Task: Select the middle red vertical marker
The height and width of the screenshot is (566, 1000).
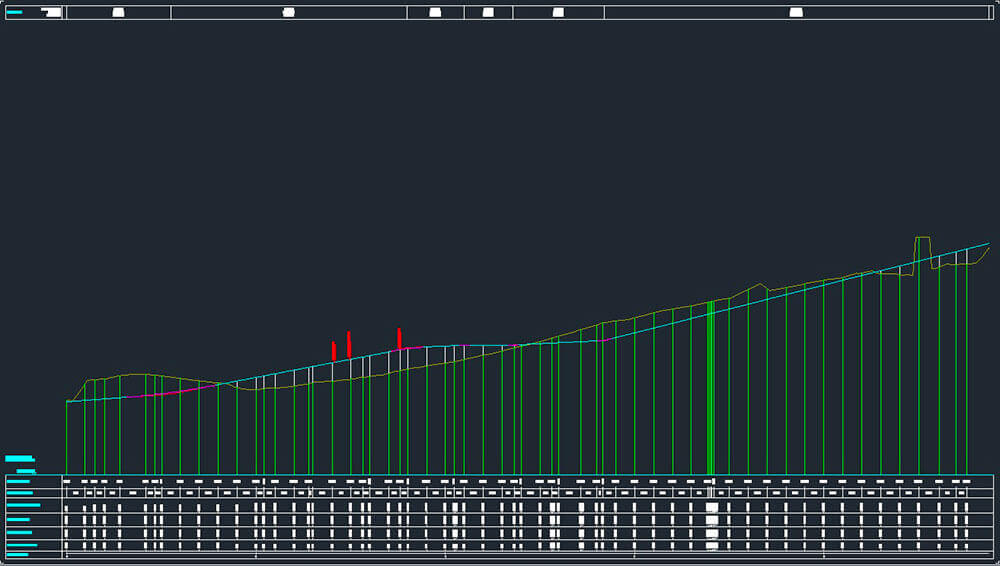Action: tap(348, 343)
